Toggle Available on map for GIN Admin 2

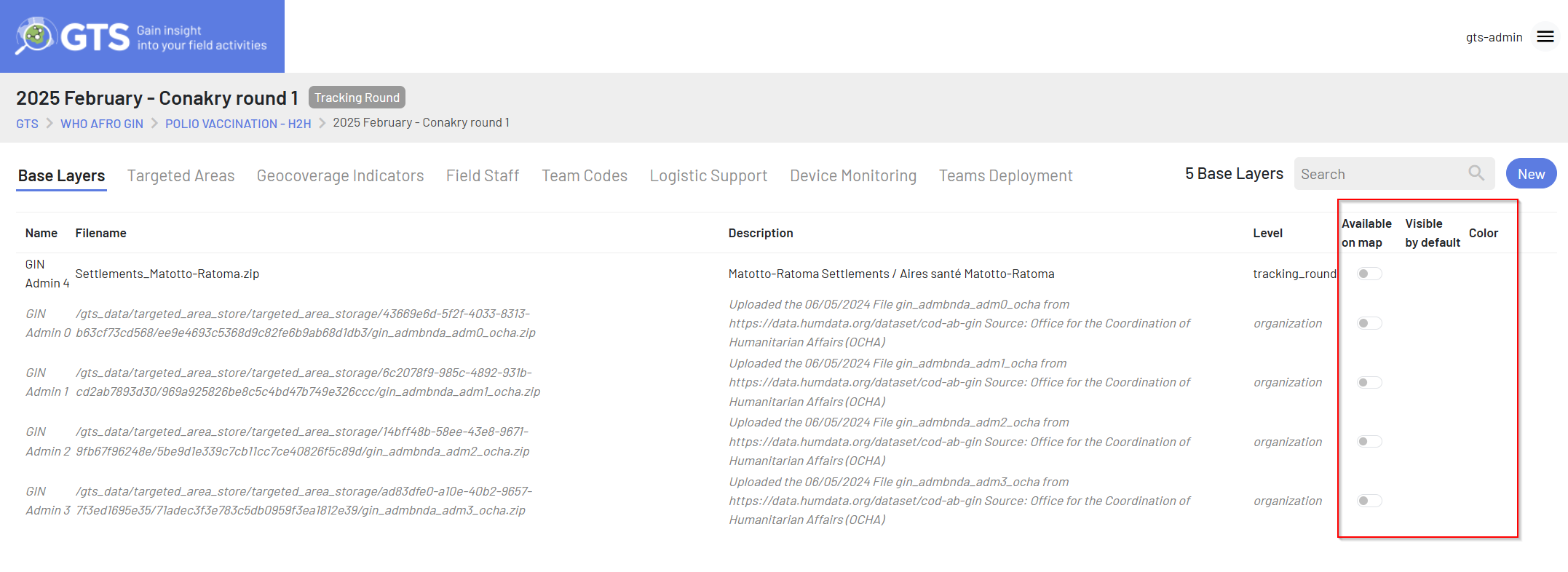[1369, 442]
